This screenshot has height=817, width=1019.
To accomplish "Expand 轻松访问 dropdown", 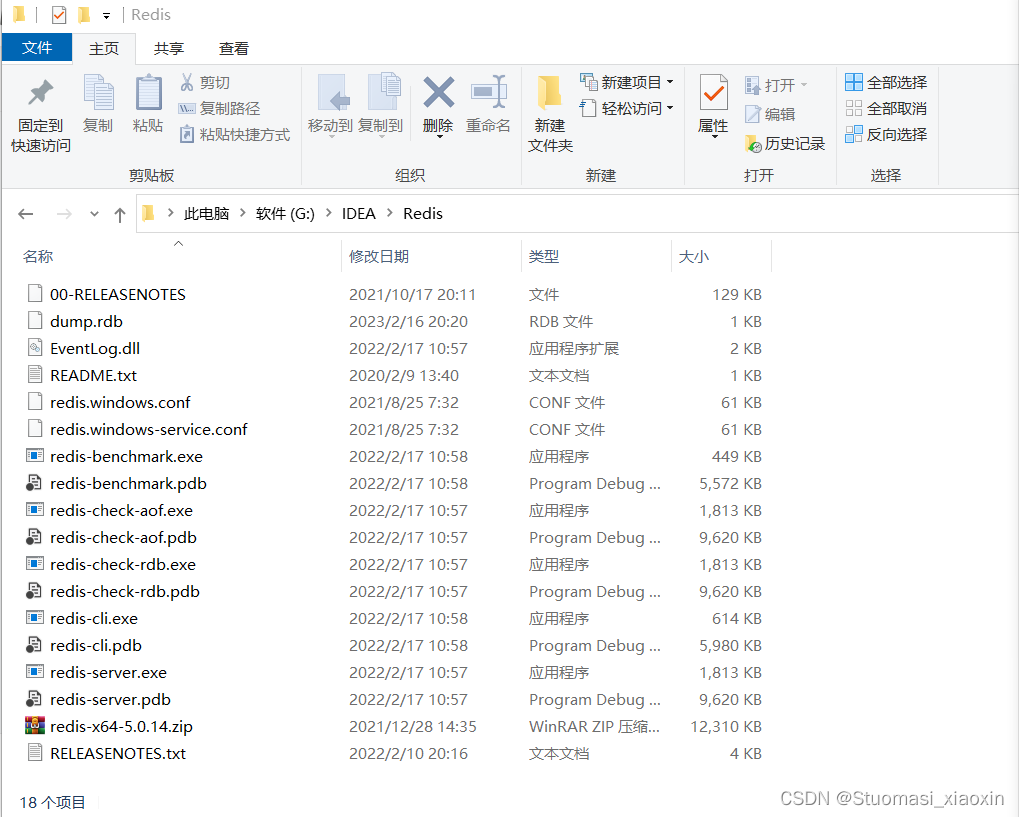I will (670, 108).
